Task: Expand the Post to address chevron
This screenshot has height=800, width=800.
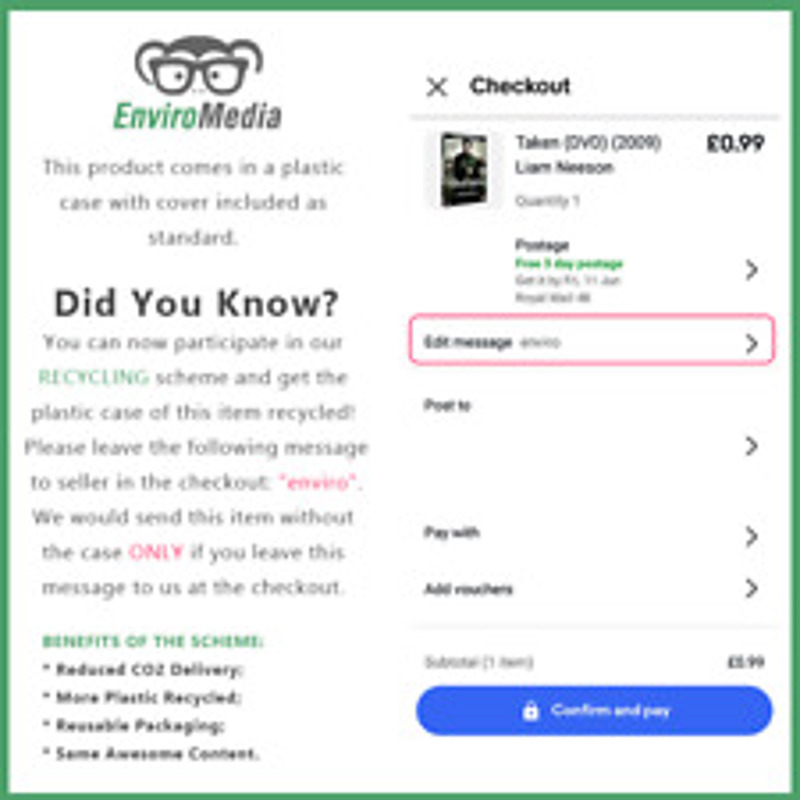Action: pos(751,446)
